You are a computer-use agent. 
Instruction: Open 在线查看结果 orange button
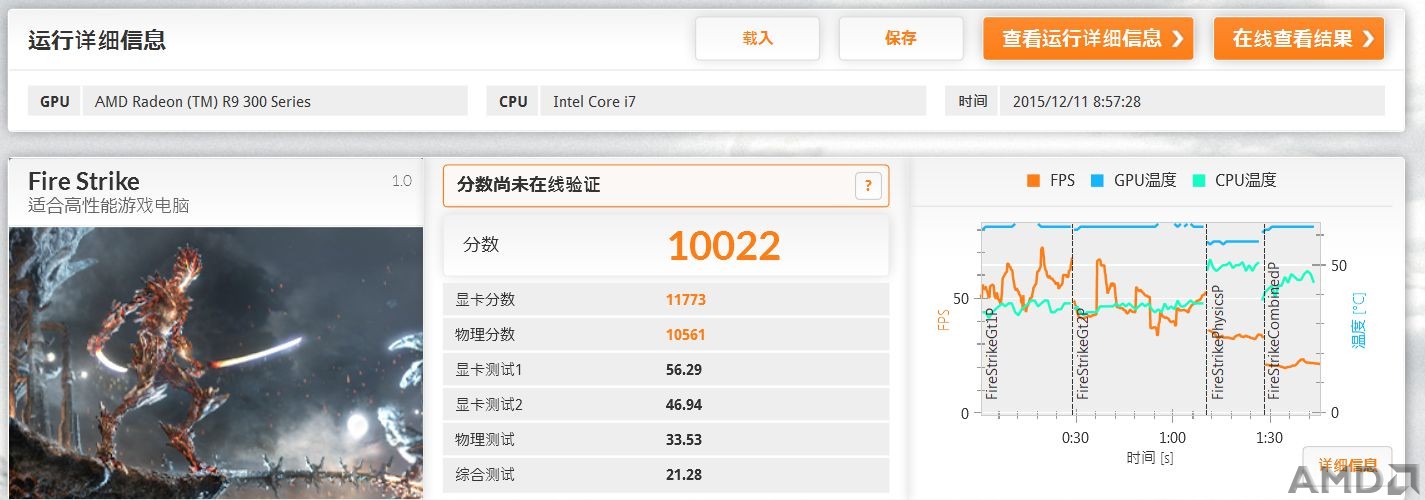[1298, 39]
